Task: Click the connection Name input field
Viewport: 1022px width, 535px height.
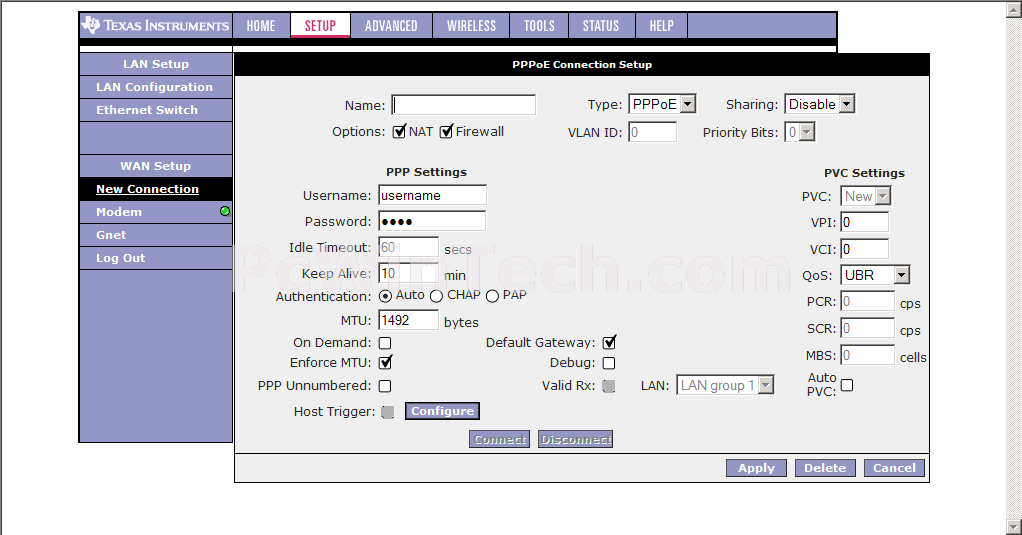Action: coord(463,105)
